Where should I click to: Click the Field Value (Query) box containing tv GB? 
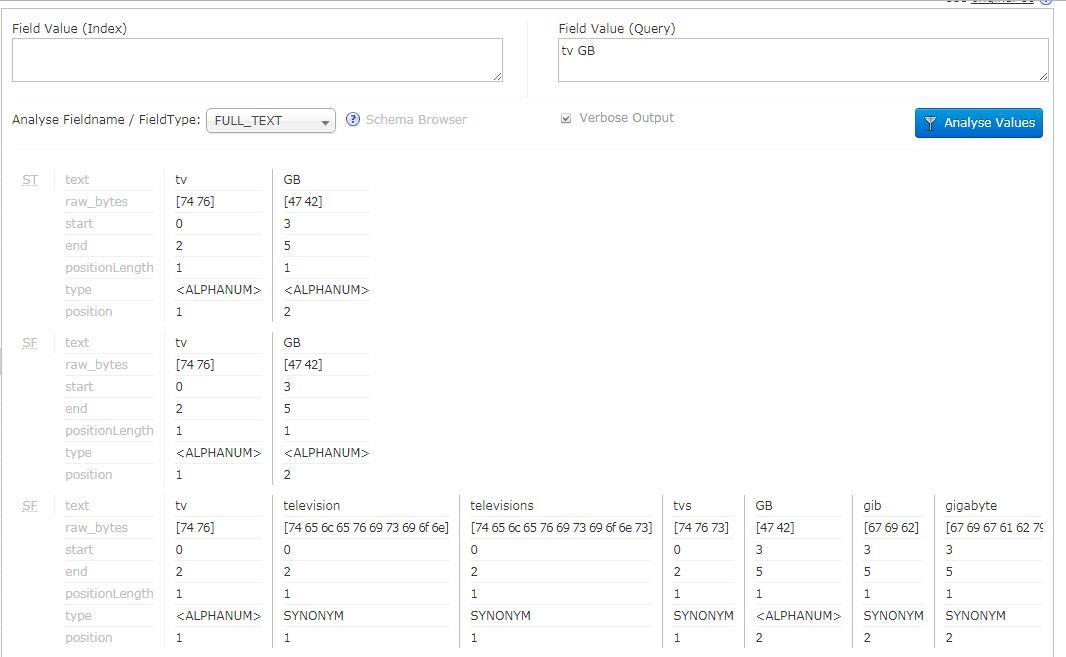point(804,60)
